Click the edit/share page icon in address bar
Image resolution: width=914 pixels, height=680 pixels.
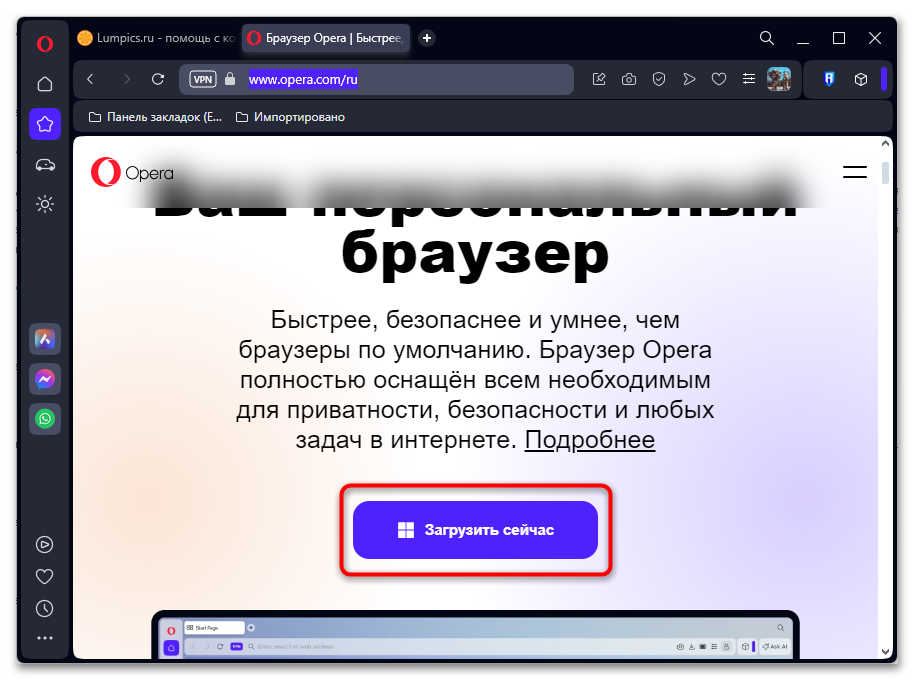pyautogui.click(x=599, y=79)
